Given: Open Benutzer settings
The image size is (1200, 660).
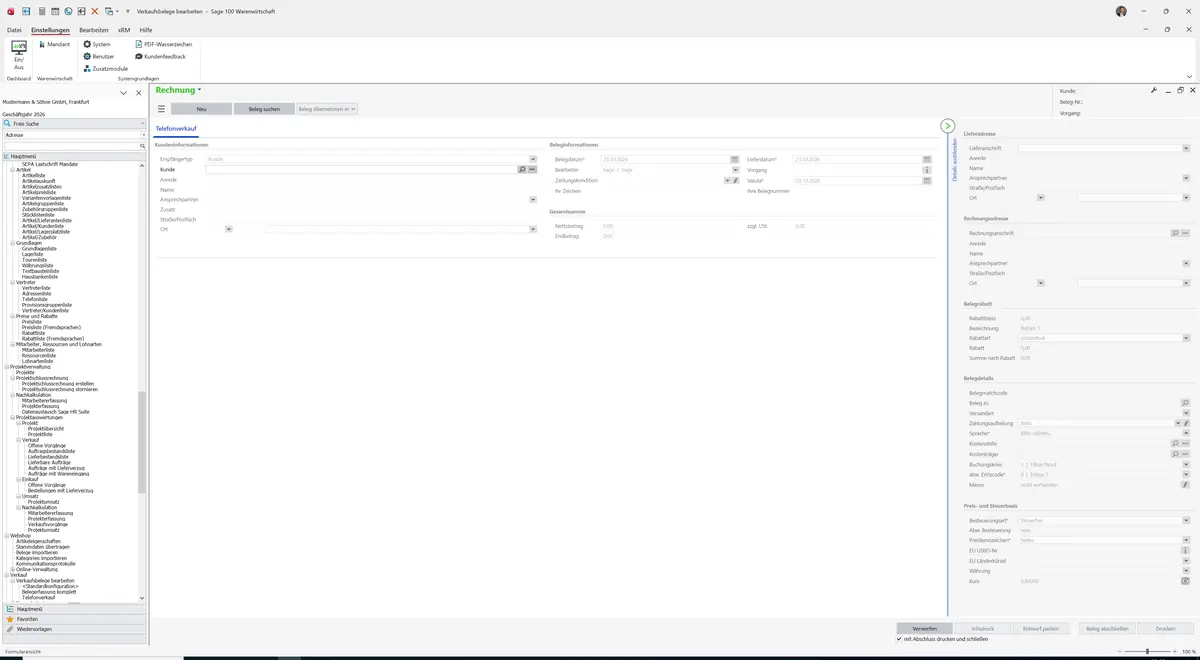Looking at the screenshot, I should [99, 57].
